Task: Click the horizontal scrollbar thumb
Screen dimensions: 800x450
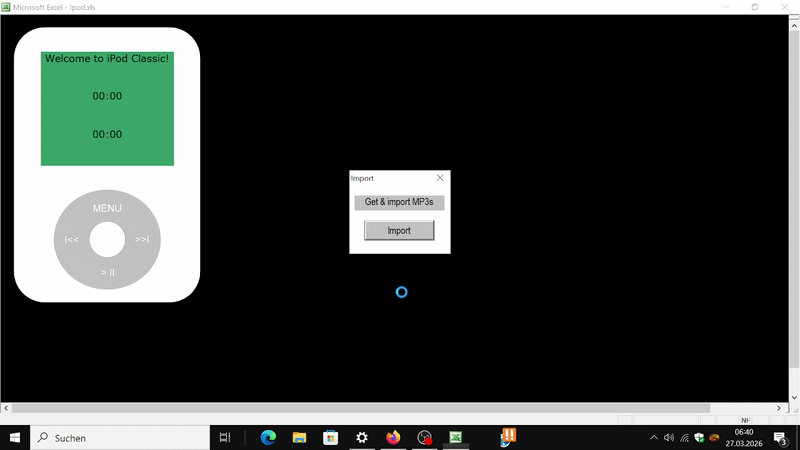Action: pyautogui.click(x=361, y=408)
